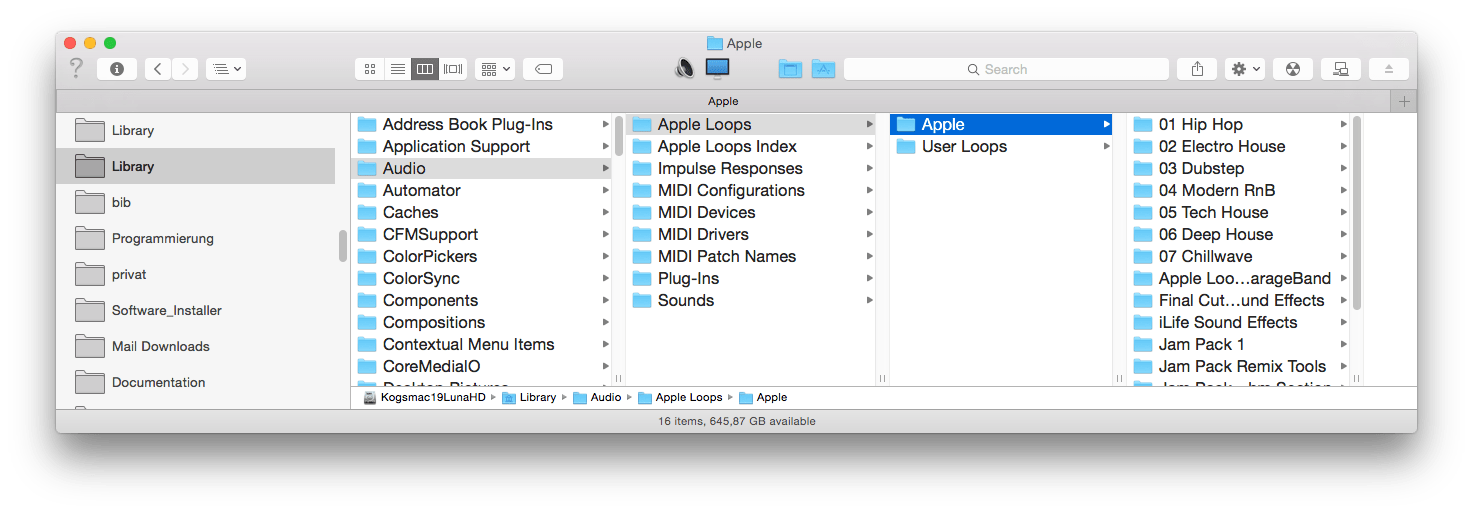Expand the Plug-Ins folder arrow

point(870,278)
